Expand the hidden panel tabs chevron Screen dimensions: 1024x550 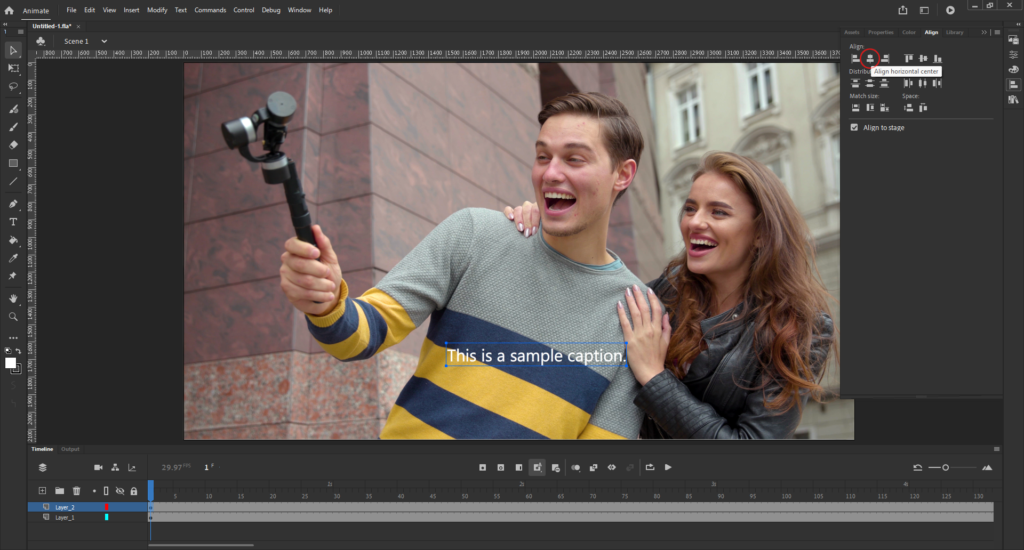tap(983, 32)
